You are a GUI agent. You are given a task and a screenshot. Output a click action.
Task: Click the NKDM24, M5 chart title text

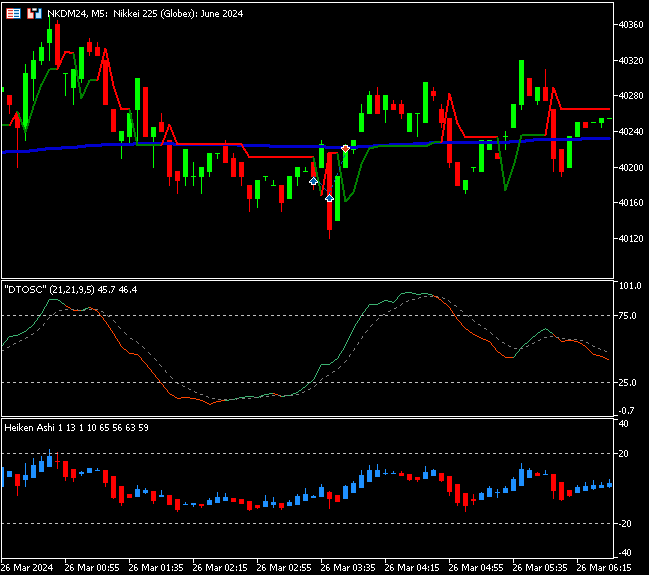point(145,14)
